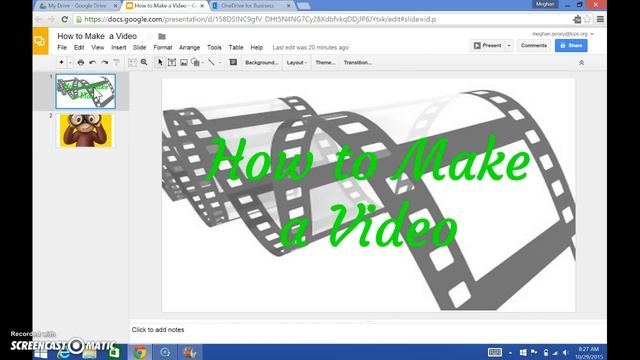Click the slide title text 'How to Make a Video'
Viewport: 640px width, 360px height.
(369, 193)
